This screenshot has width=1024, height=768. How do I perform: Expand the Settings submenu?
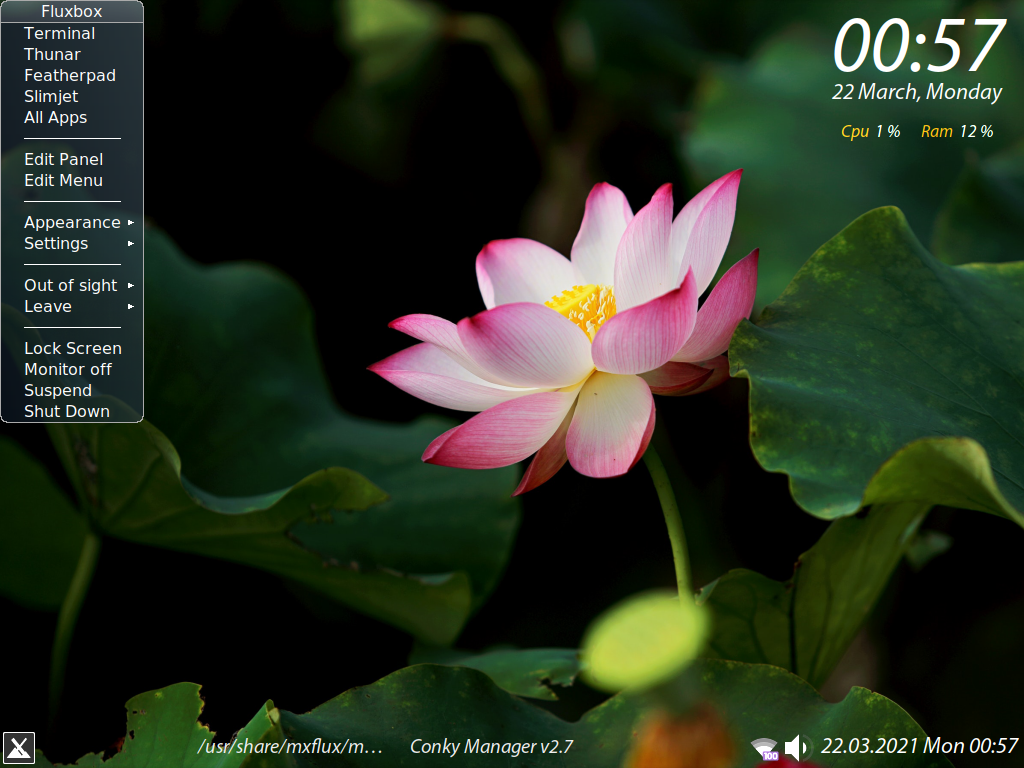(72, 244)
